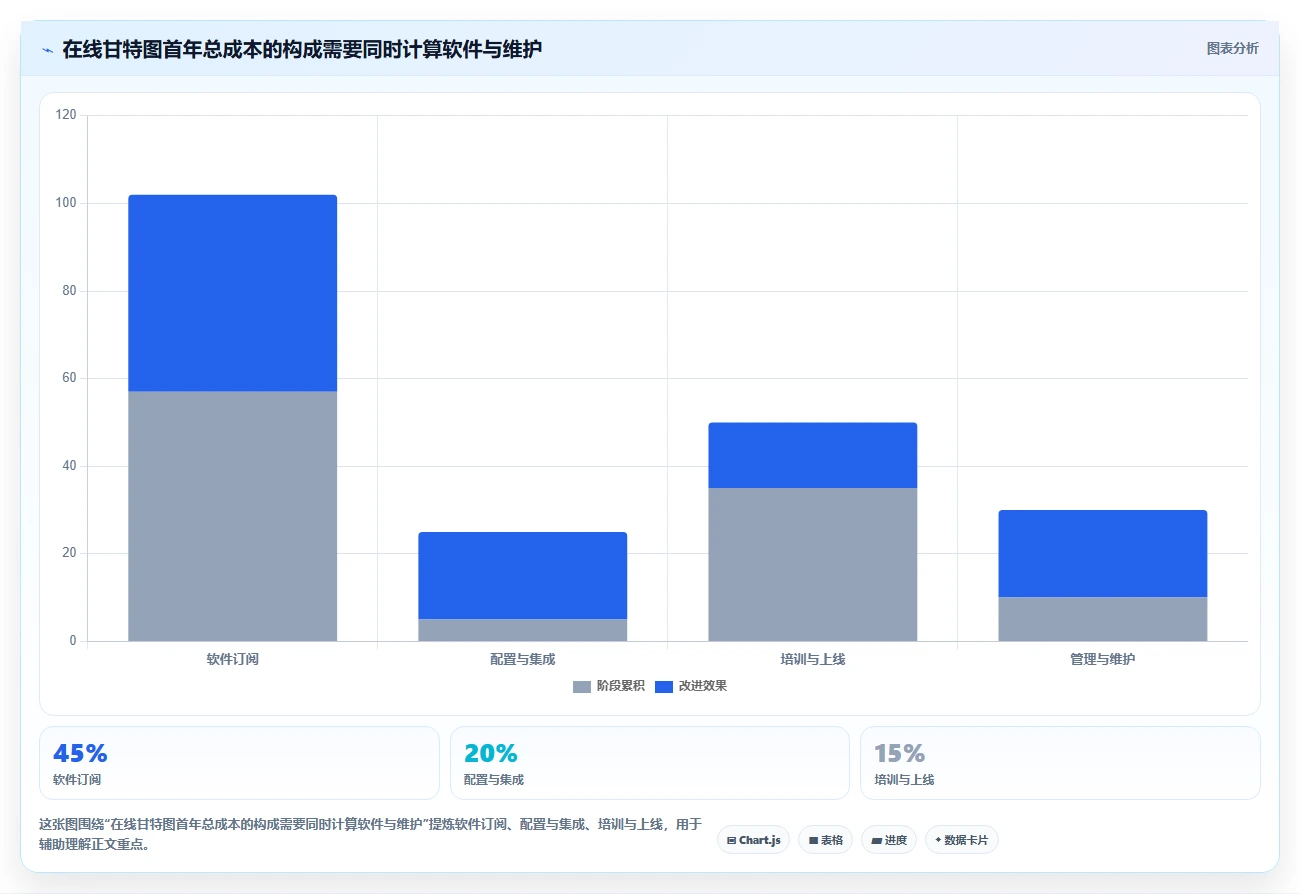Select the gray segment of 管理与维护 bar
Screen dimensions: 1300x894
click(1103, 619)
